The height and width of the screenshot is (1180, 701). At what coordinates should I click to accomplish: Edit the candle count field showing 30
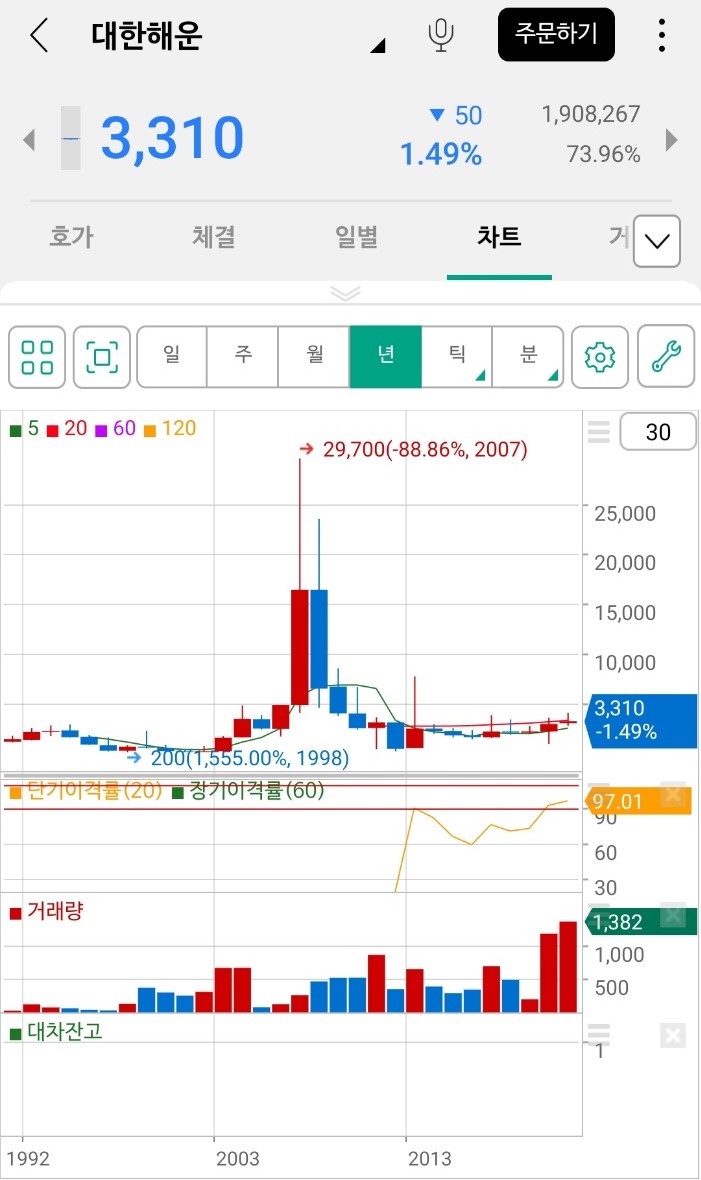[657, 432]
